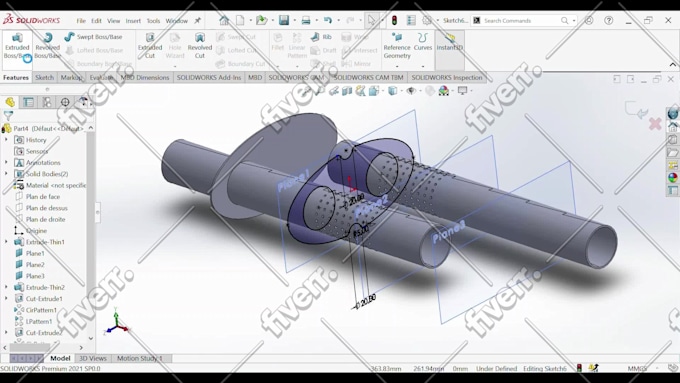680x383 pixels.
Task: Open Reference Geometry dropdown arrow
Action: pos(397,66)
